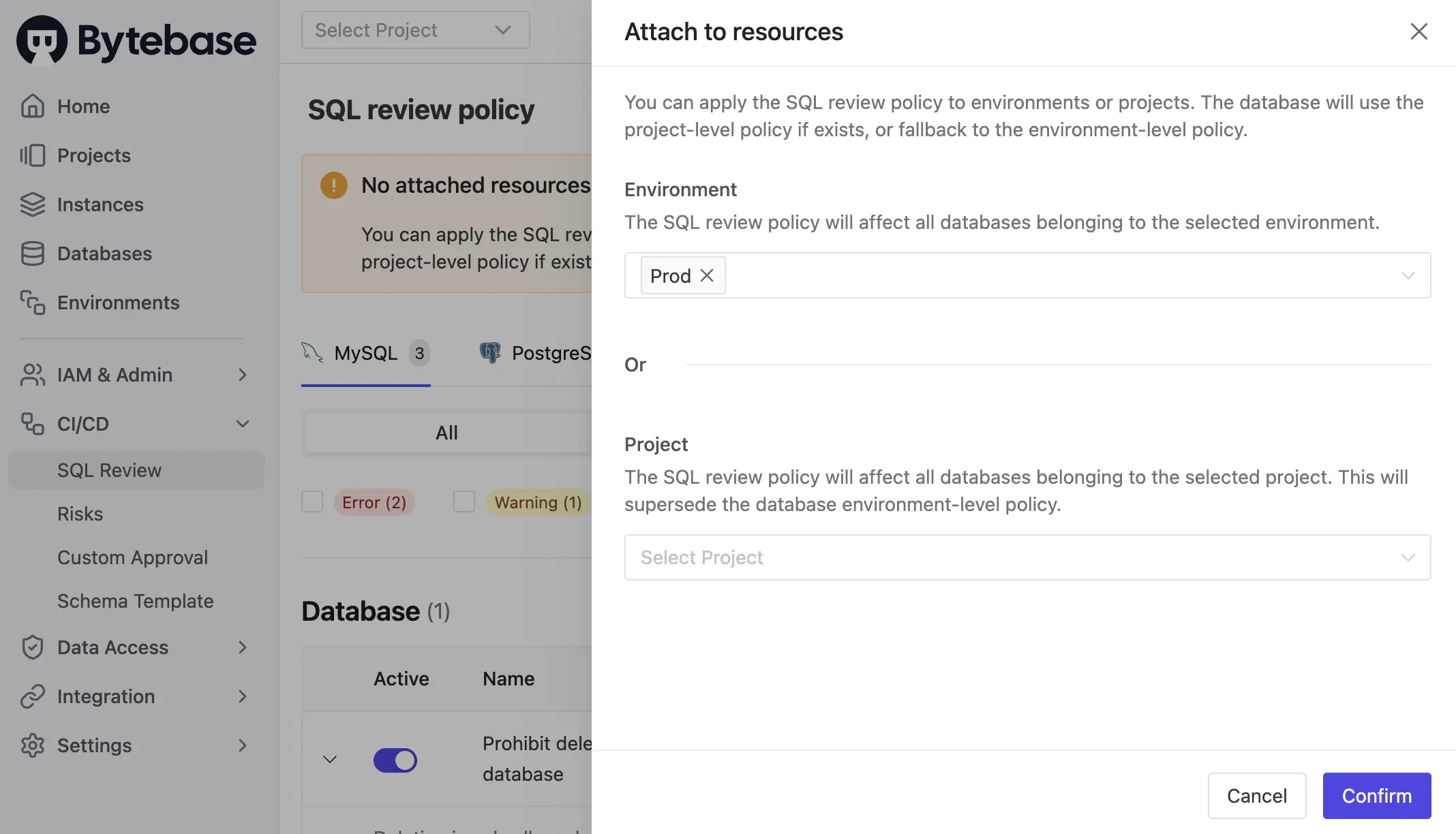Open the Select Project dropdown in the Attach to resources panel

point(1027,557)
